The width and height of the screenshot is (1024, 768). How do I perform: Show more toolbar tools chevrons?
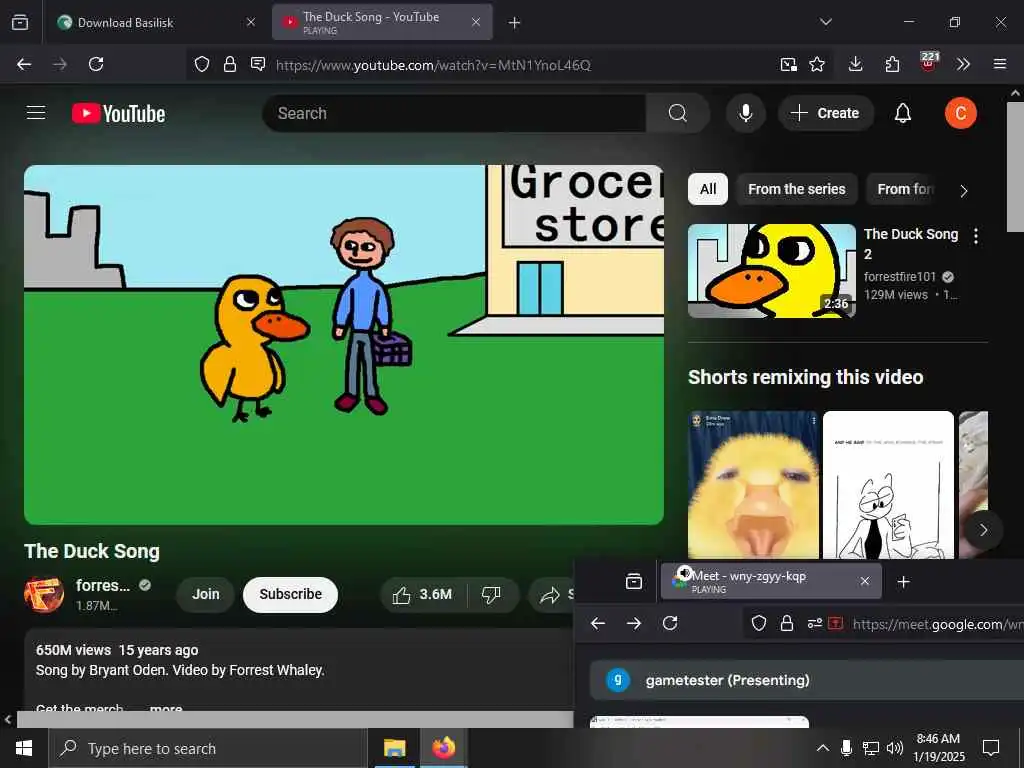[963, 64]
